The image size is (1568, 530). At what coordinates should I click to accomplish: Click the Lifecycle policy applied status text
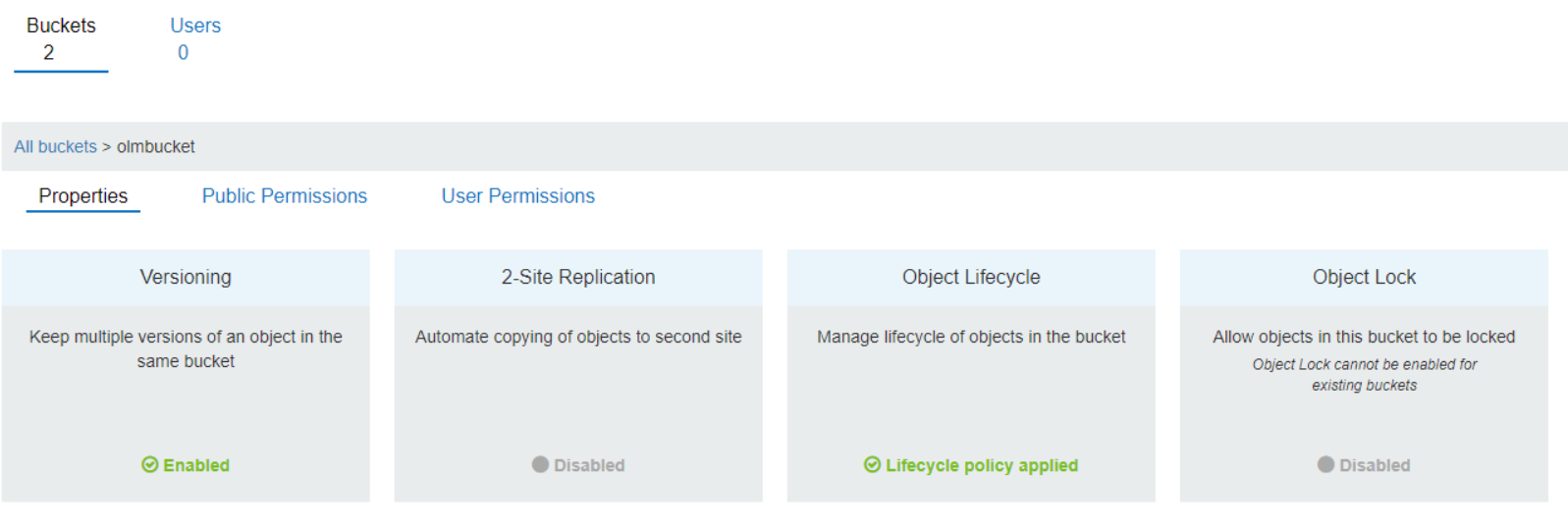981,465
